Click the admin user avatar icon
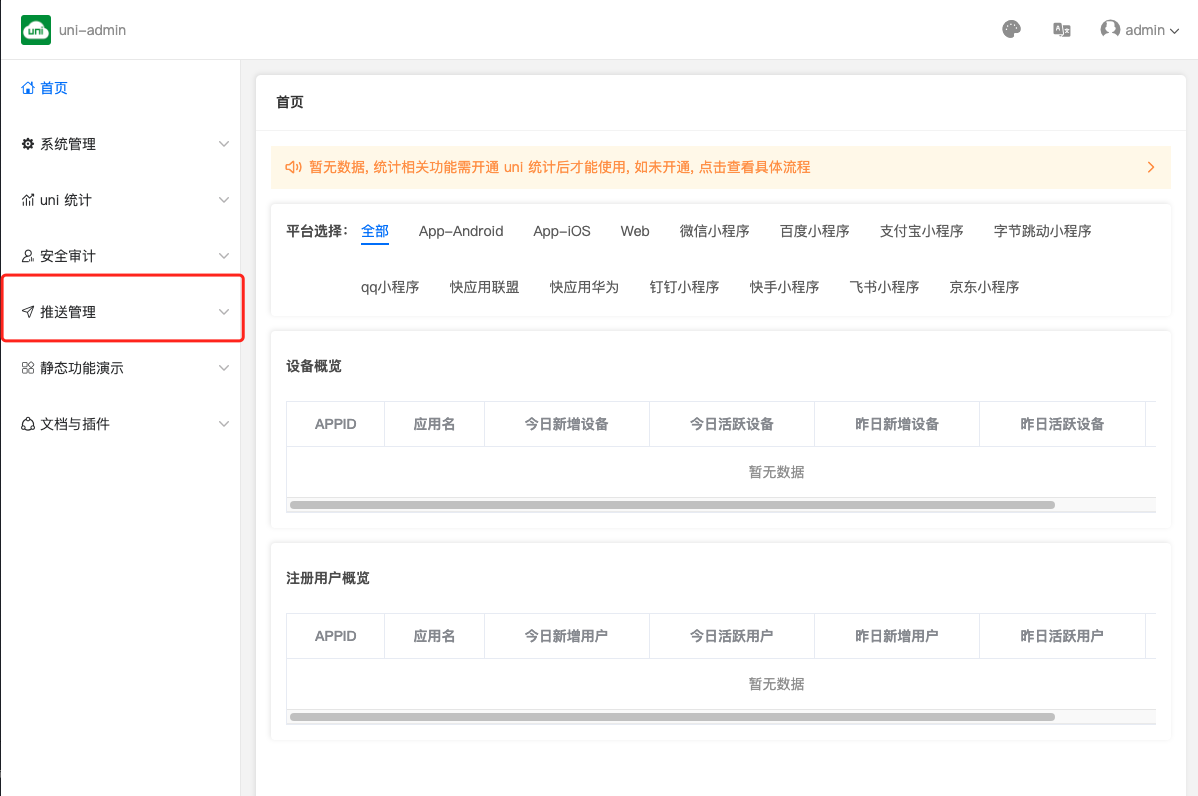Screen dimensions: 1198x796 tap(1109, 29)
